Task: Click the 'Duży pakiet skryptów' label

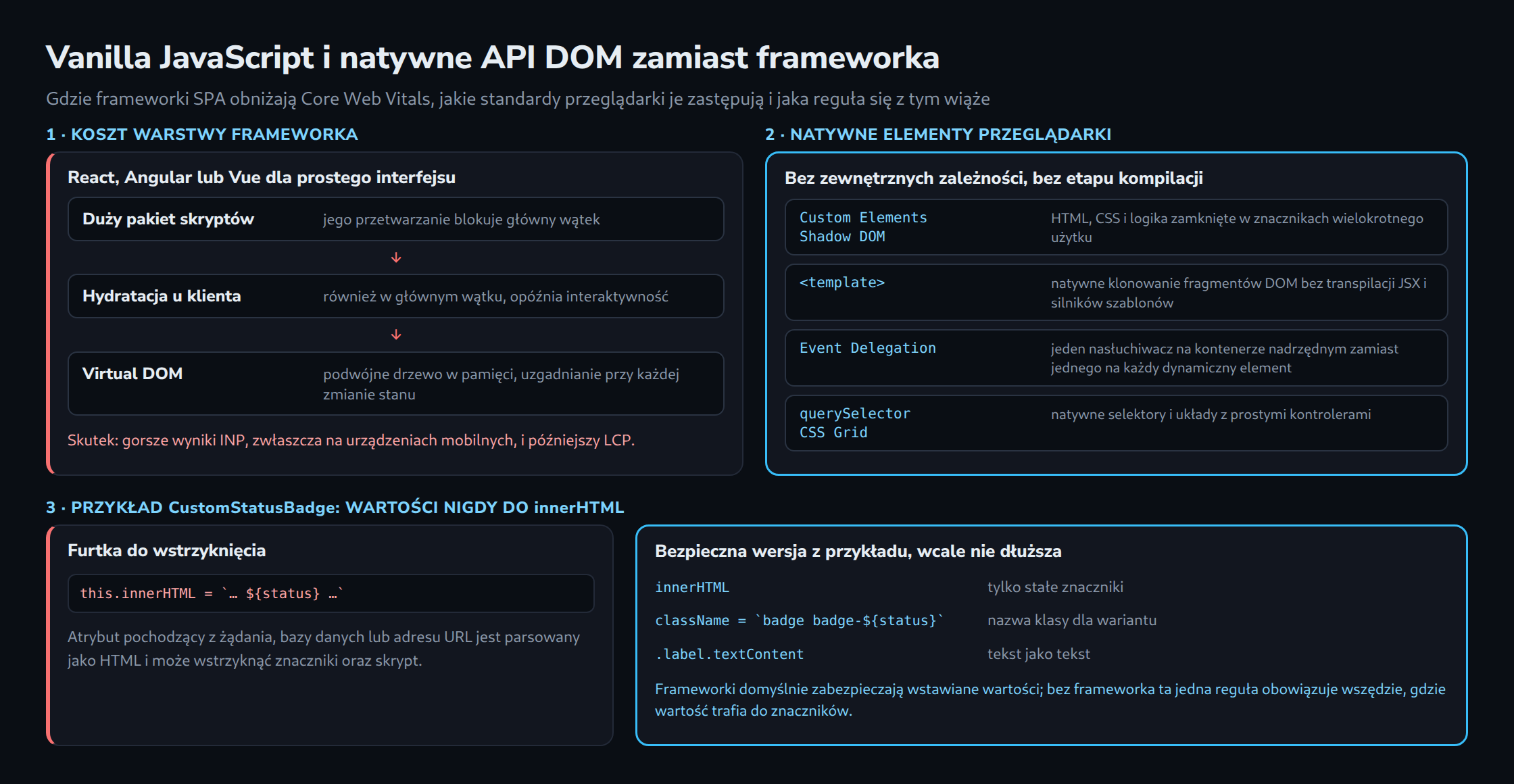Action: [x=168, y=219]
